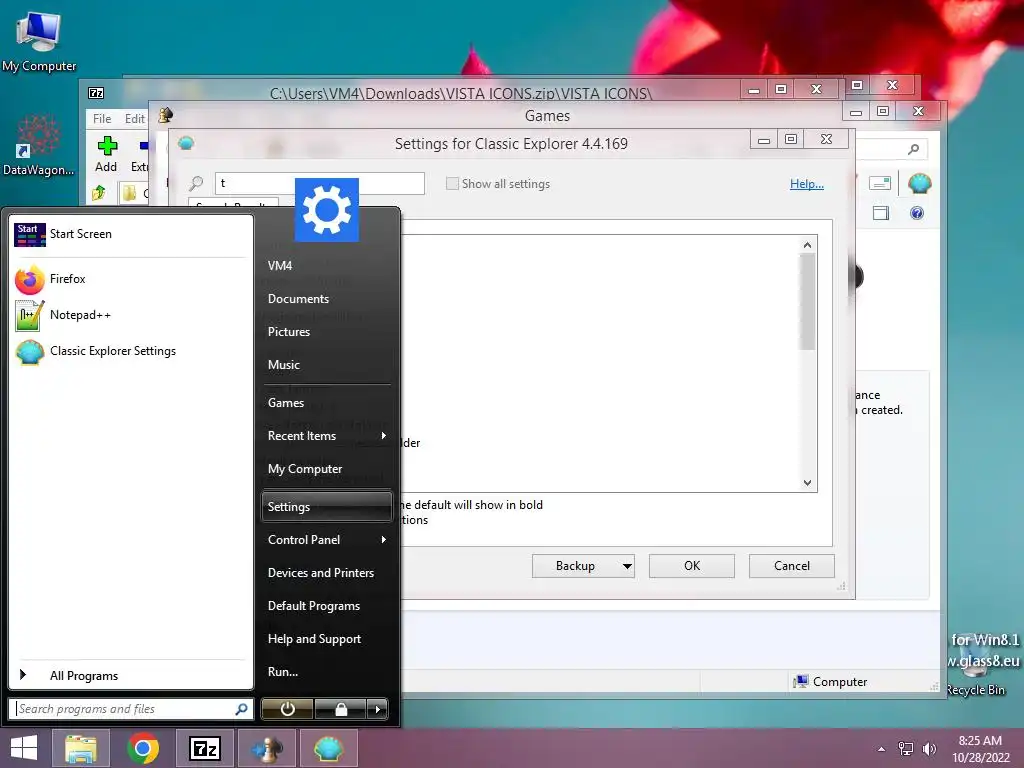1024x768 pixels.
Task: Click Search programs and files box
Action: [x=124, y=709]
